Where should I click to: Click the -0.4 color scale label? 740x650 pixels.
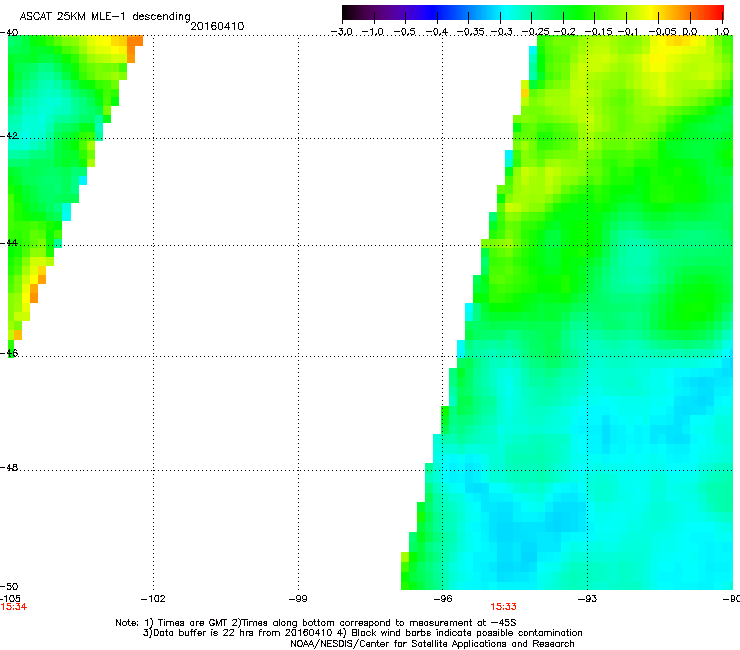pyautogui.click(x=437, y=32)
